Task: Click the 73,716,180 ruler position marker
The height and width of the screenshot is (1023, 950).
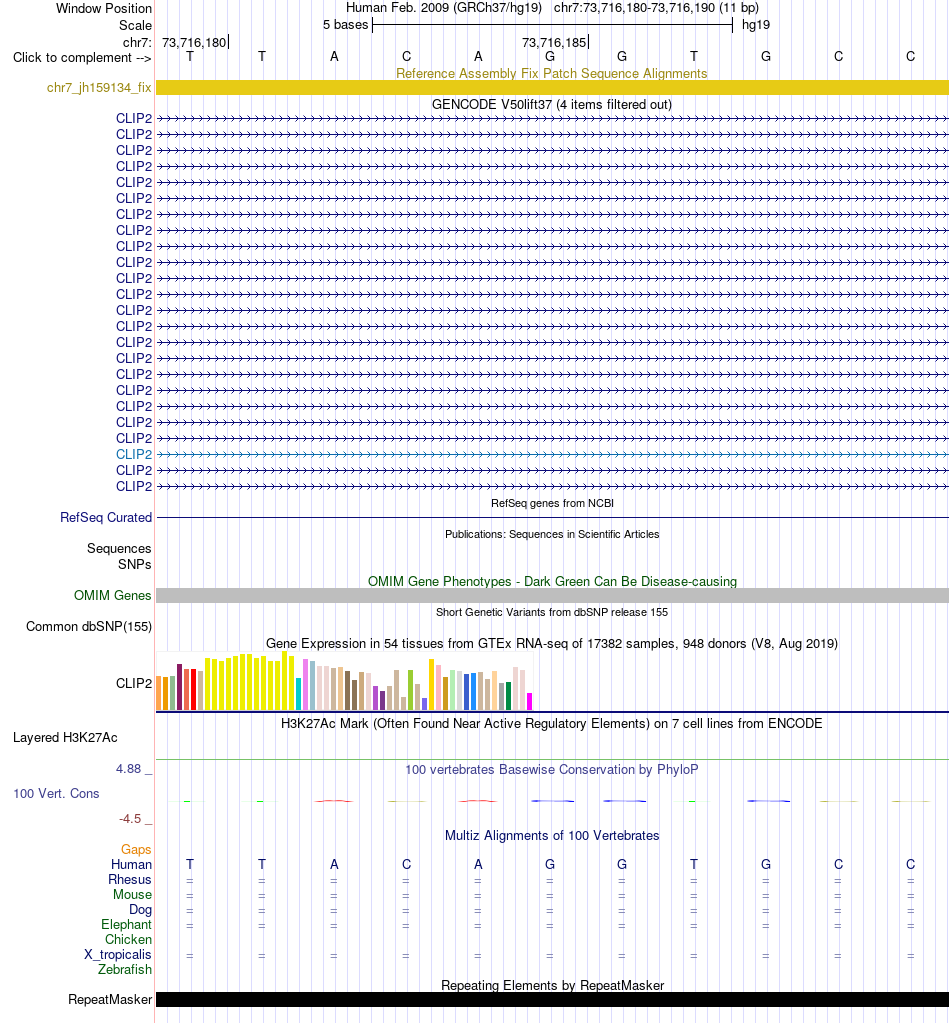Action: pyautogui.click(x=194, y=42)
